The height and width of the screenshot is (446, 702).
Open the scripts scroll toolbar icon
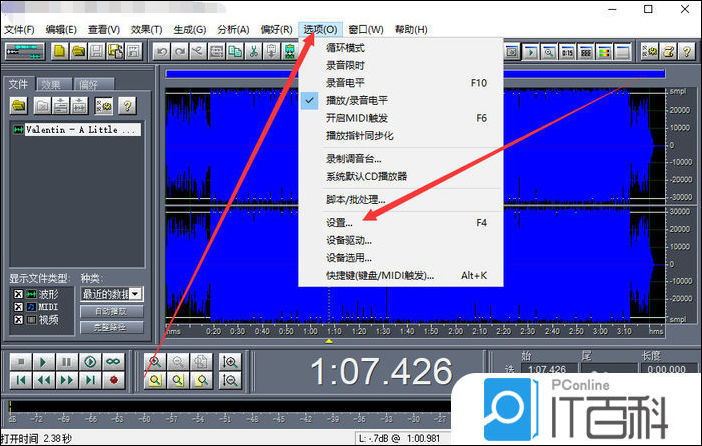668,52
